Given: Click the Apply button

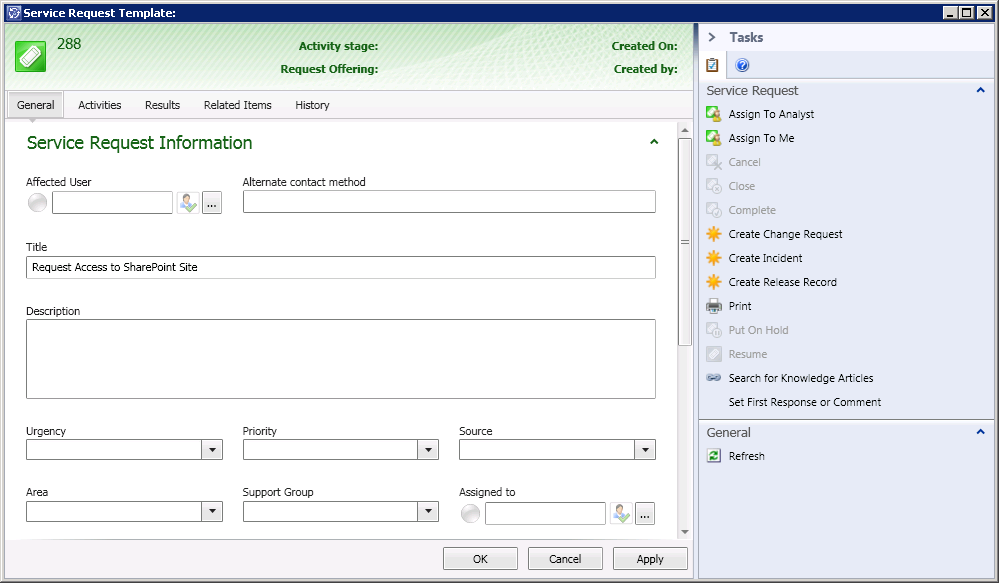Looking at the screenshot, I should pyautogui.click(x=650, y=559).
